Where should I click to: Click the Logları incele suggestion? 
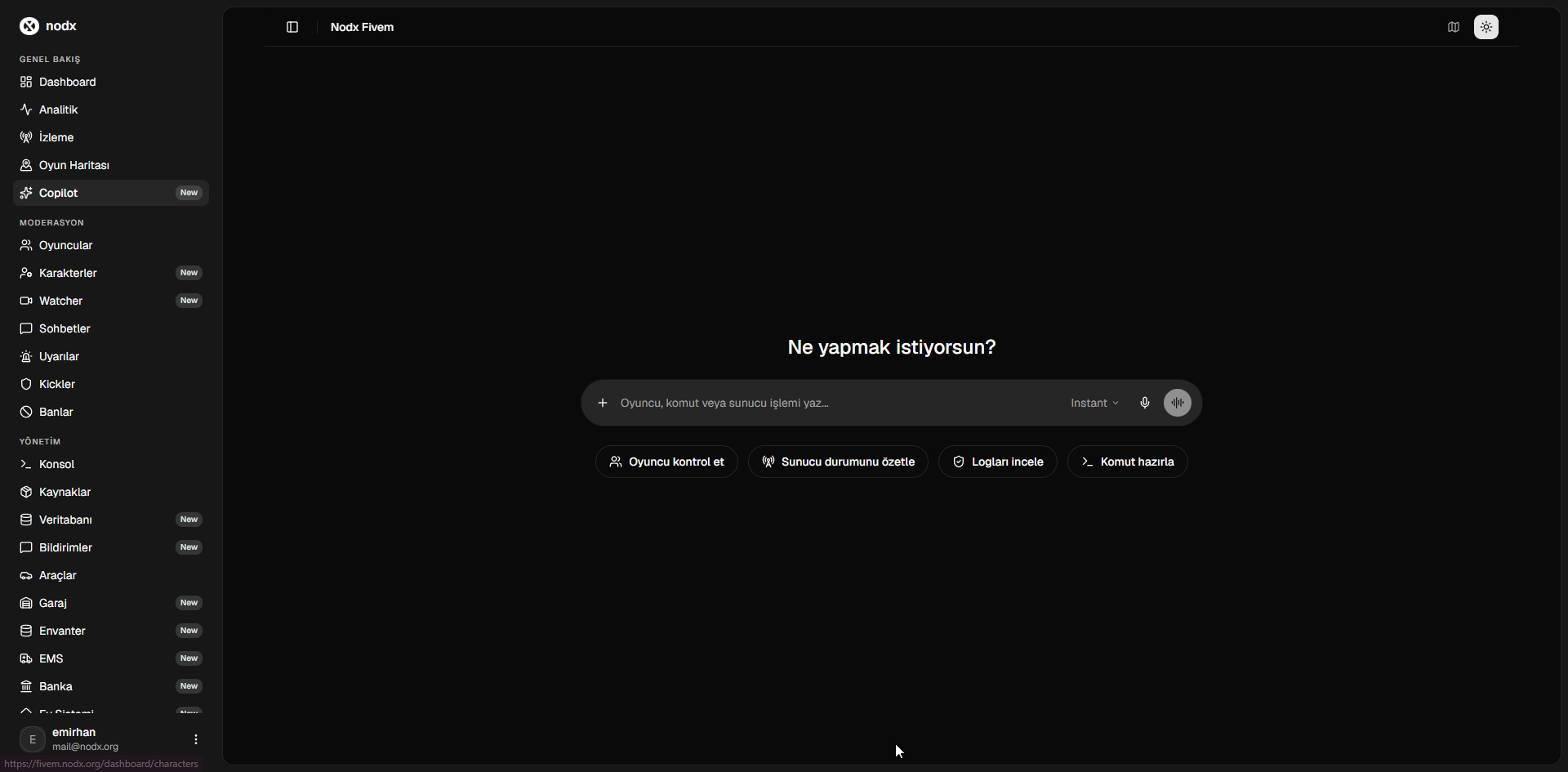coord(998,462)
